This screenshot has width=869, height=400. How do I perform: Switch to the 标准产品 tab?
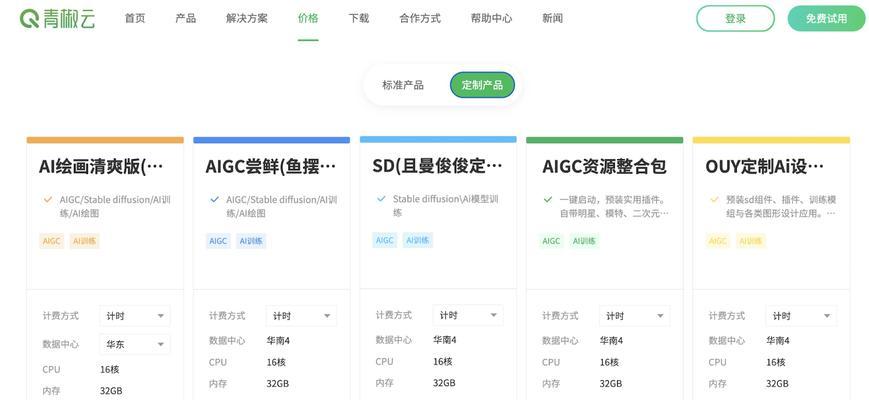pos(403,85)
